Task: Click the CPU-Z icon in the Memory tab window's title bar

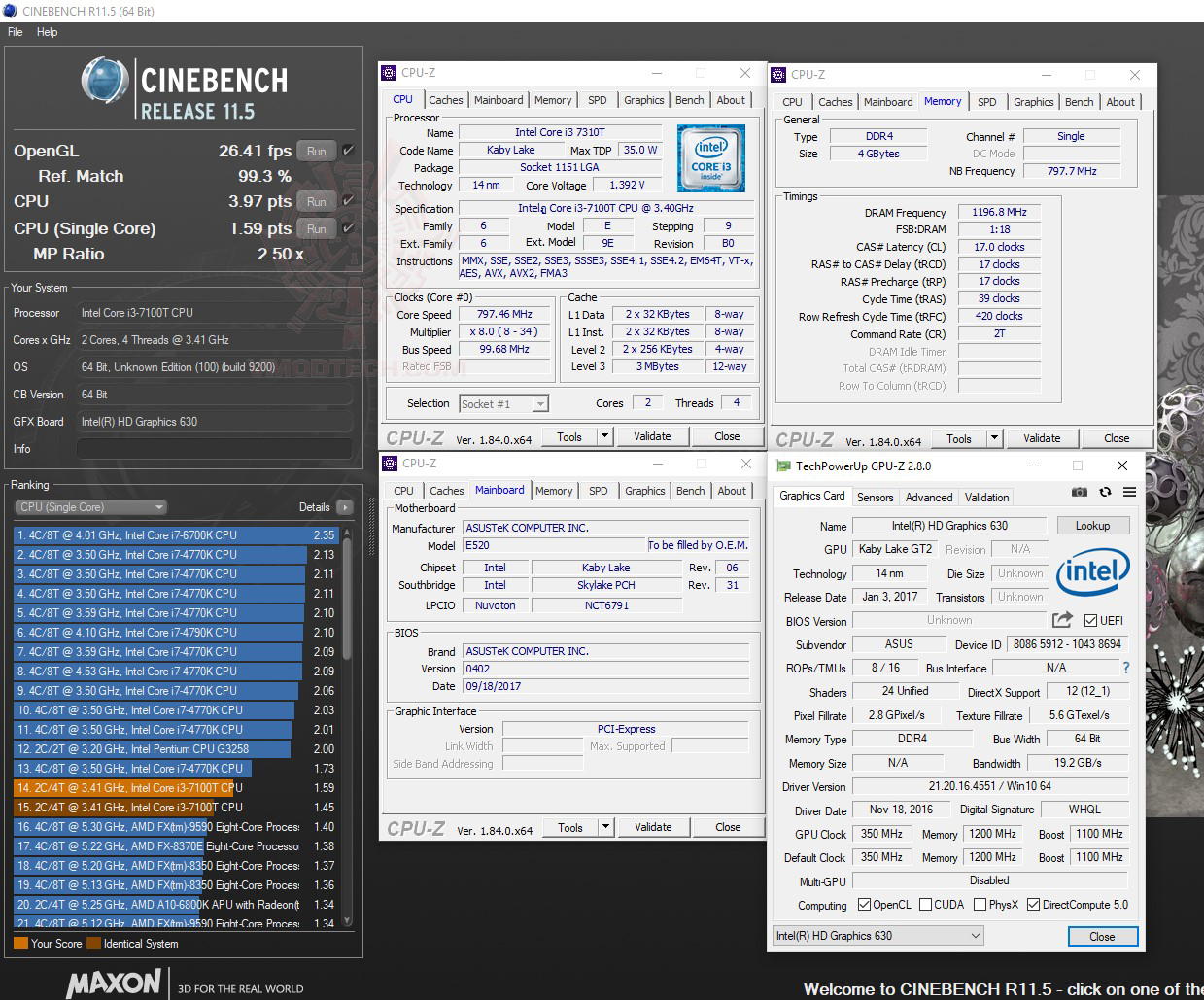Action: pyautogui.click(x=779, y=74)
